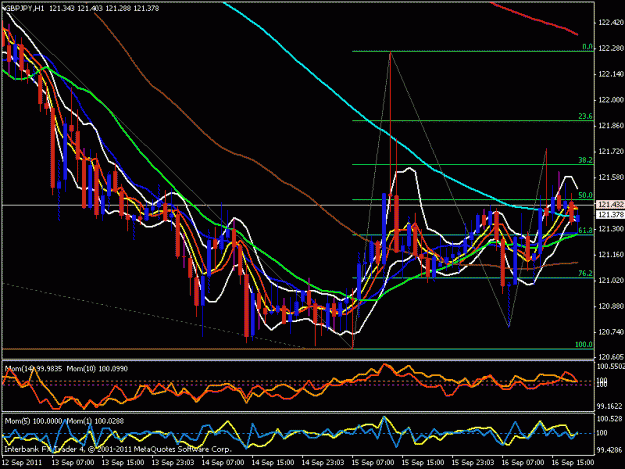Select the 121.160 price axis label
Viewport: 625px width, 469px height.
(610, 255)
